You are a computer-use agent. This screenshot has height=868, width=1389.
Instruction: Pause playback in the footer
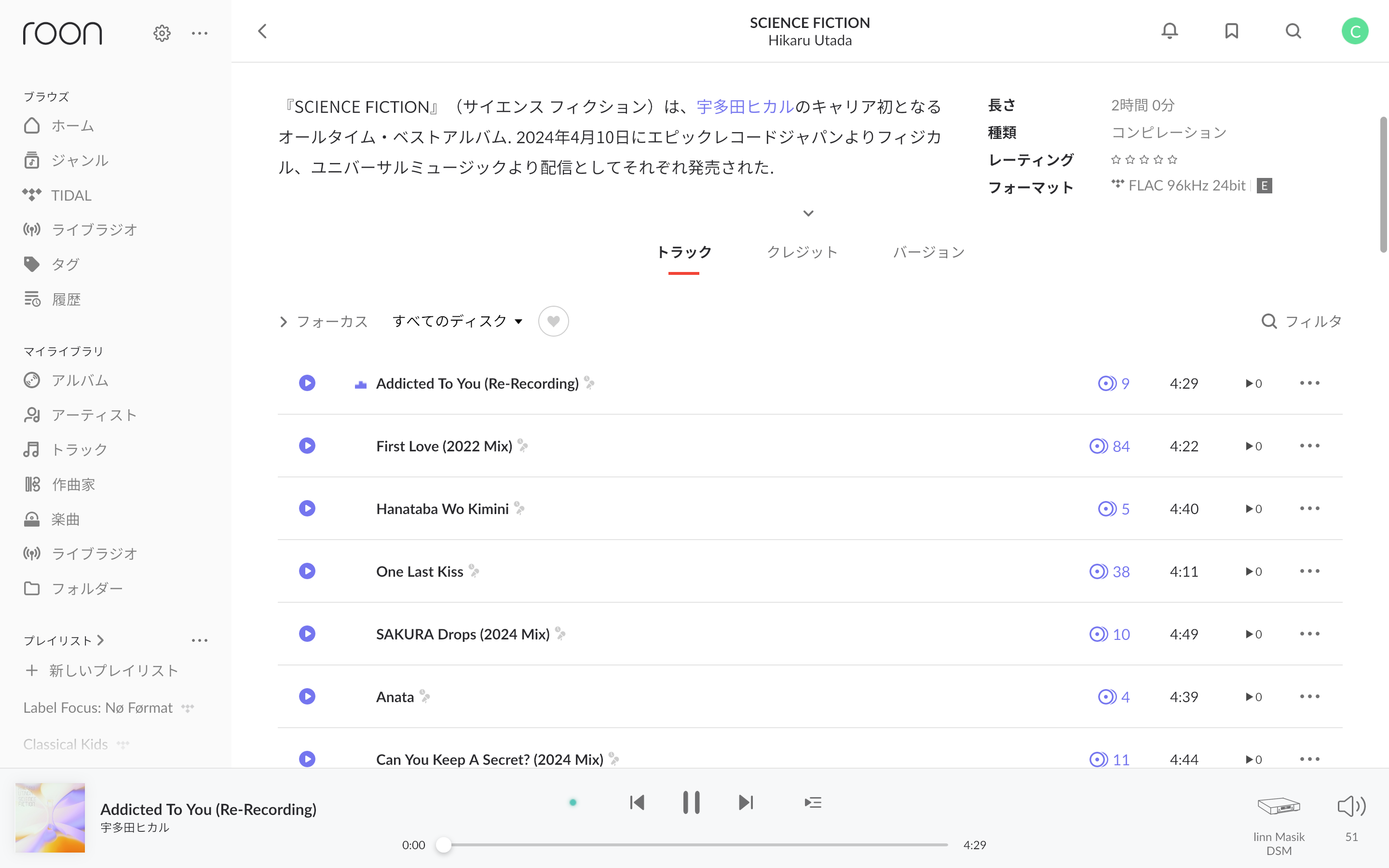point(691,802)
